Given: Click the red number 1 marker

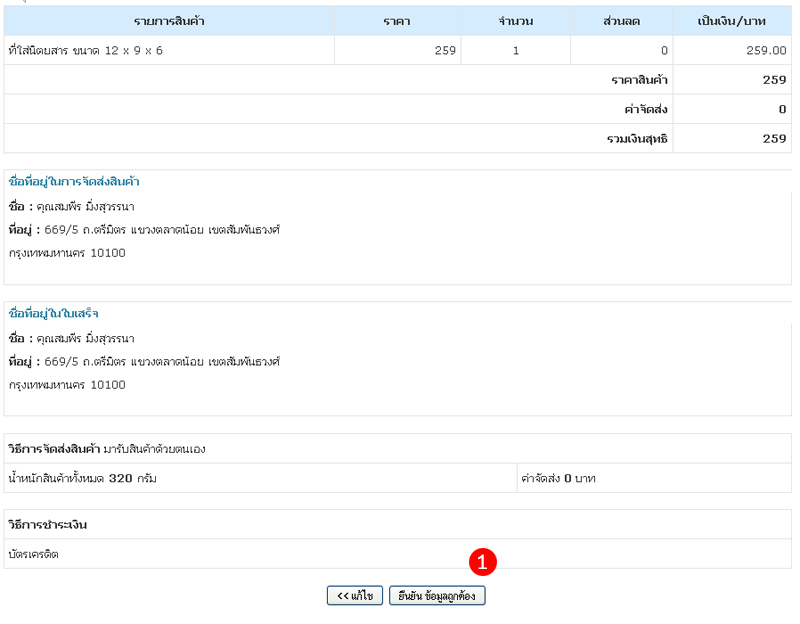Looking at the screenshot, I should (x=484, y=562).
